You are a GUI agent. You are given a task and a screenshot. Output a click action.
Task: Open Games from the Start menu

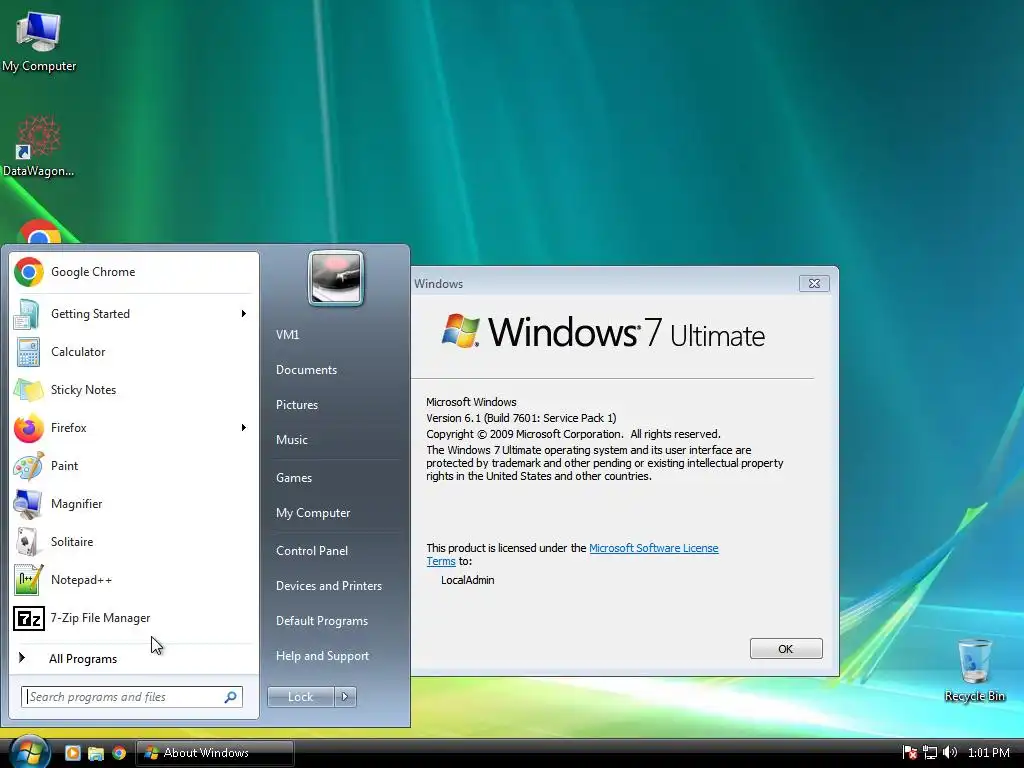coord(294,478)
